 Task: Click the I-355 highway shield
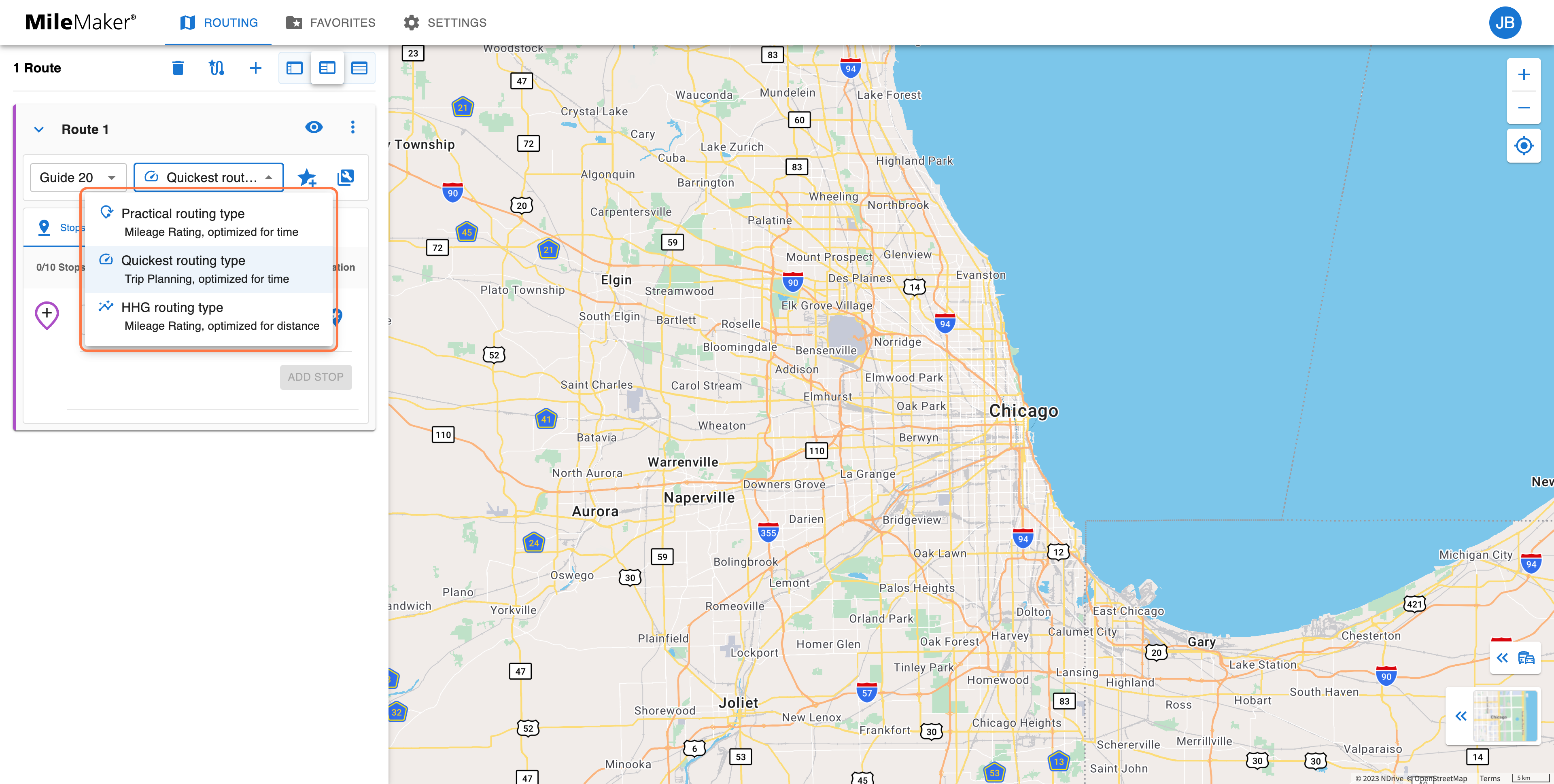pos(768,532)
